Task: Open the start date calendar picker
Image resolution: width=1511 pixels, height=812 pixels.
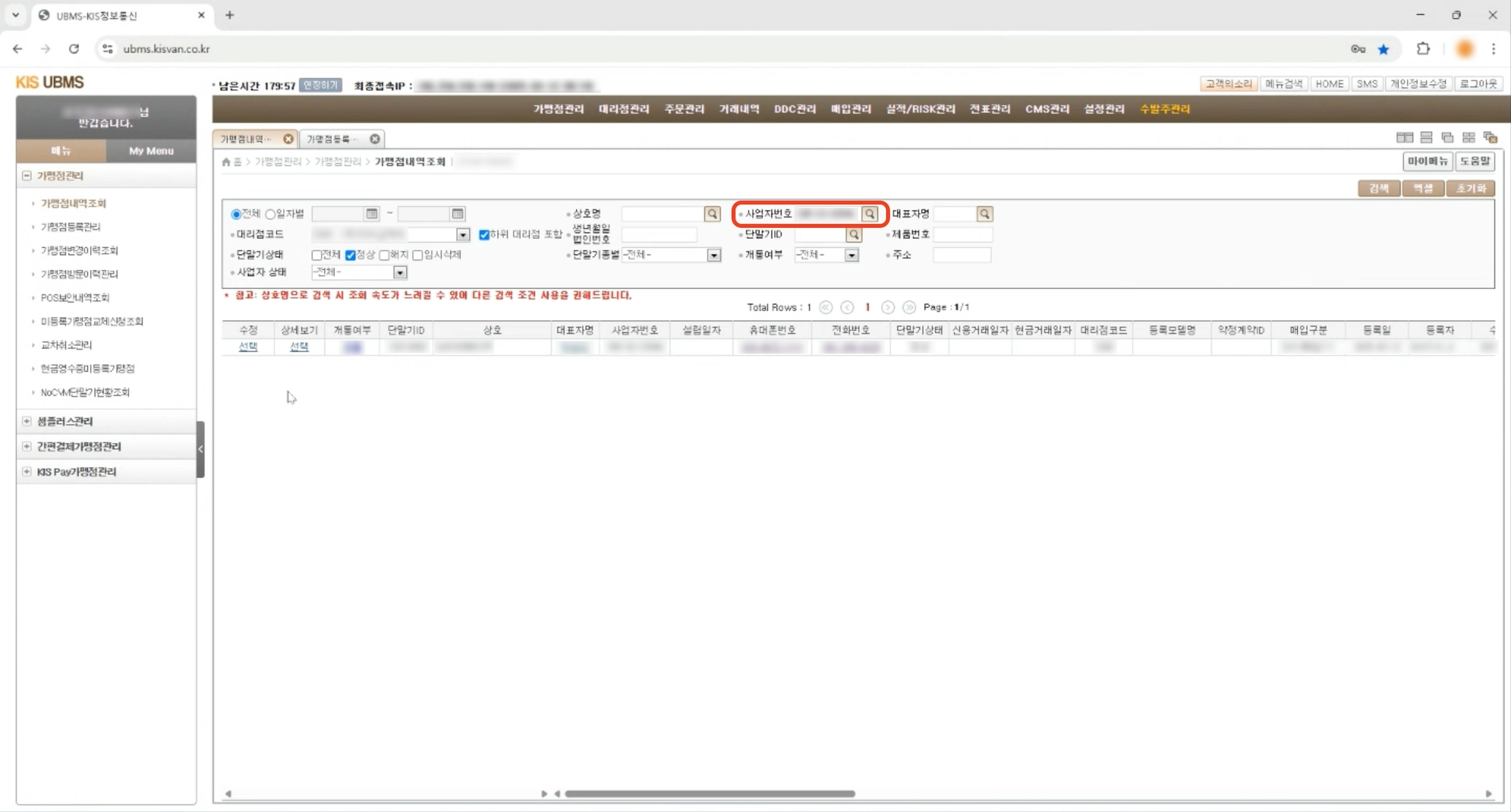Action: (372, 214)
